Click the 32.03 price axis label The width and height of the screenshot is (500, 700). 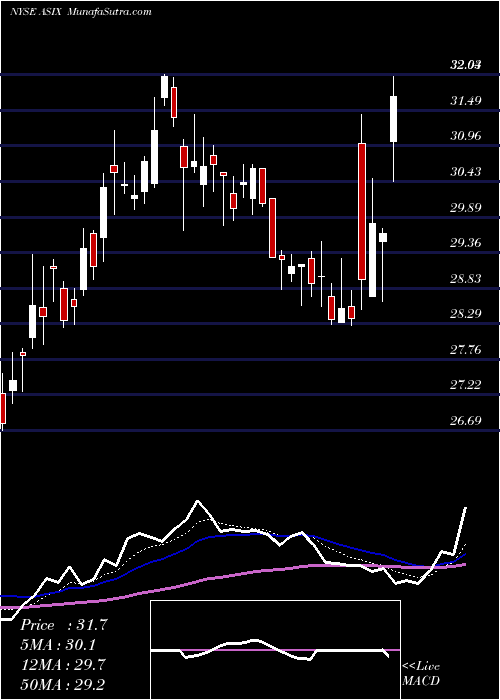[466, 65]
